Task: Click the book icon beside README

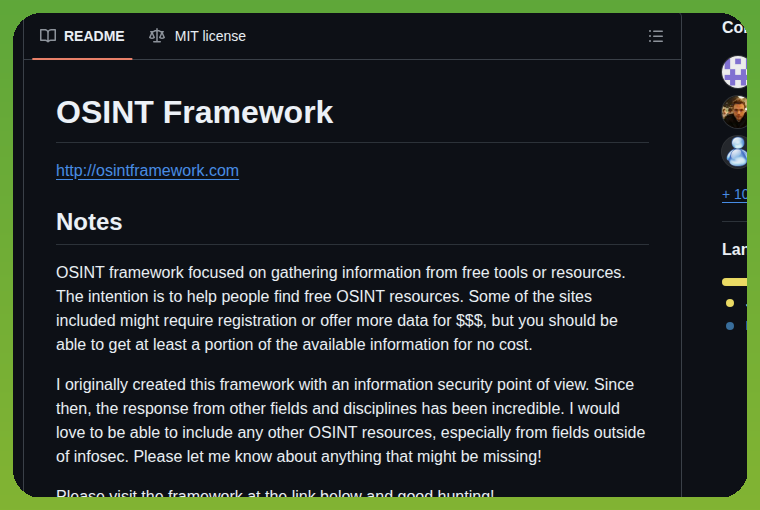Action: (48, 36)
